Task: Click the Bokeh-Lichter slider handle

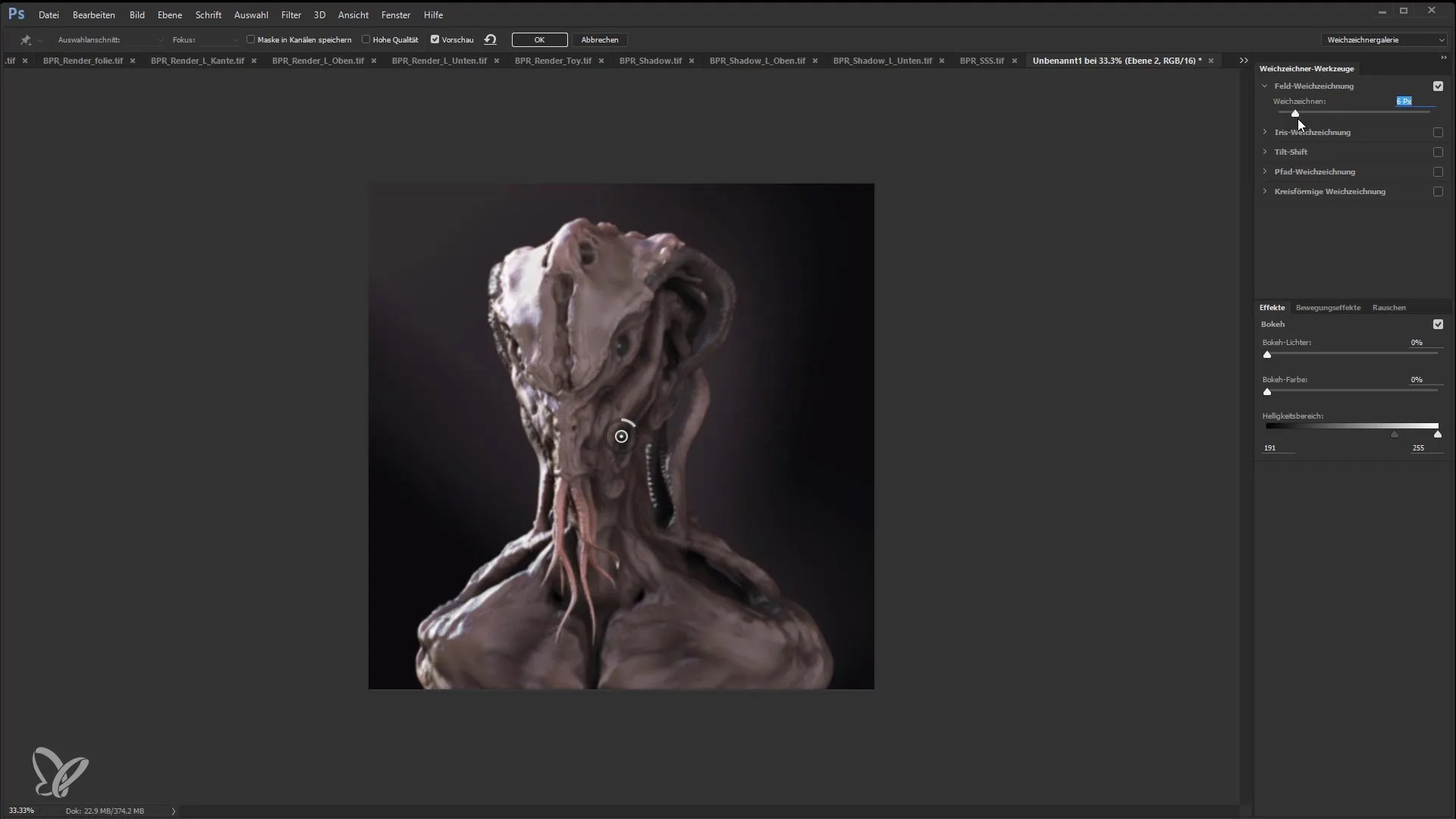Action: tap(1267, 354)
